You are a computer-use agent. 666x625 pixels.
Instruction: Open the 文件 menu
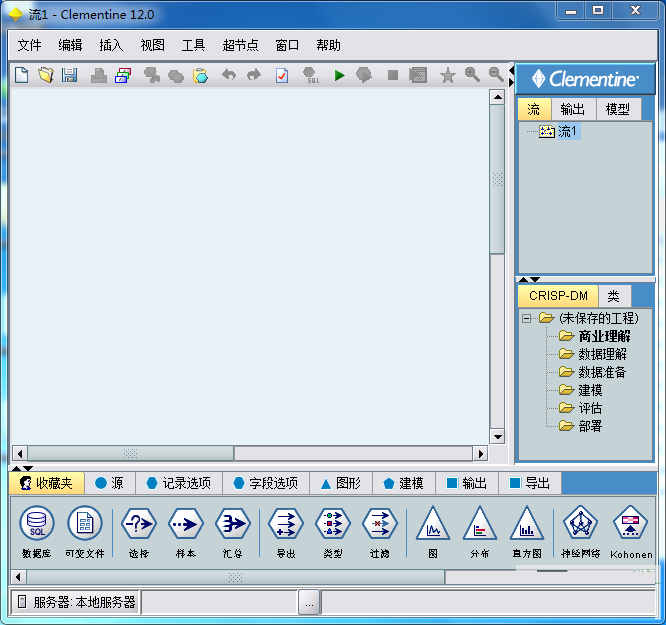point(29,45)
